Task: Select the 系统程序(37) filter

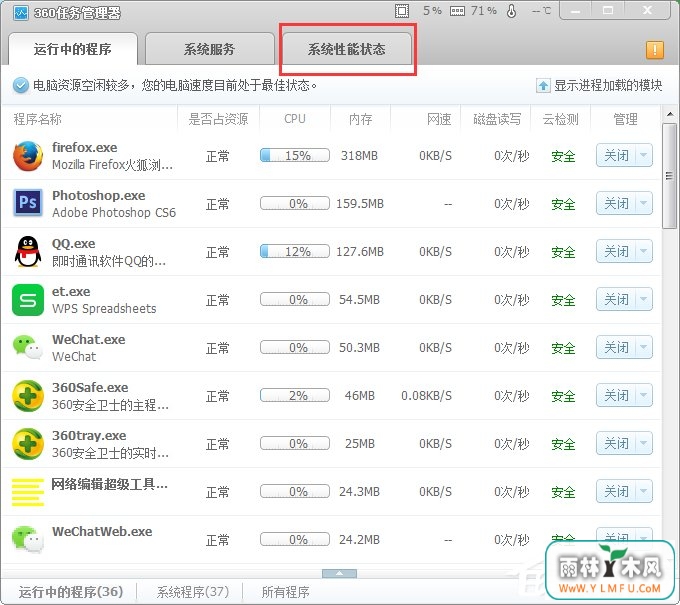Action: 193,592
